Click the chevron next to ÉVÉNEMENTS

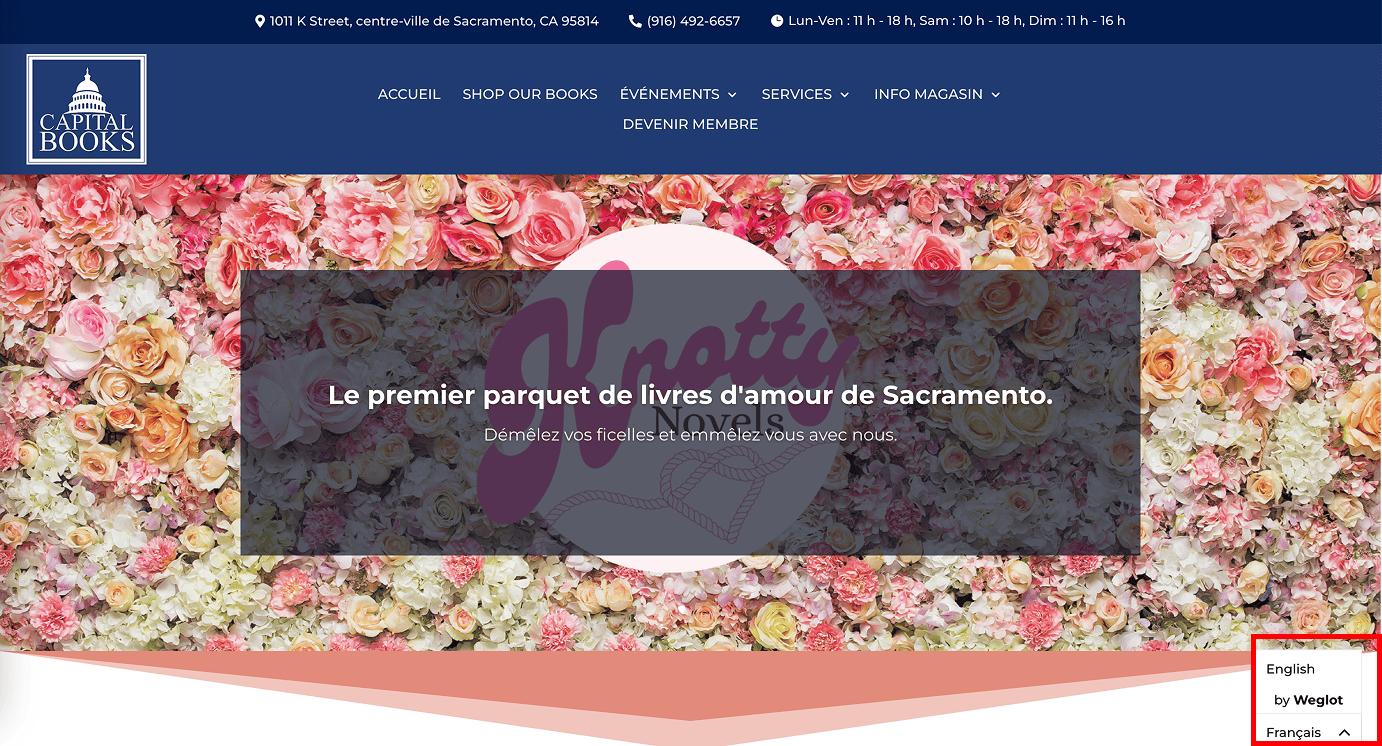click(x=732, y=95)
